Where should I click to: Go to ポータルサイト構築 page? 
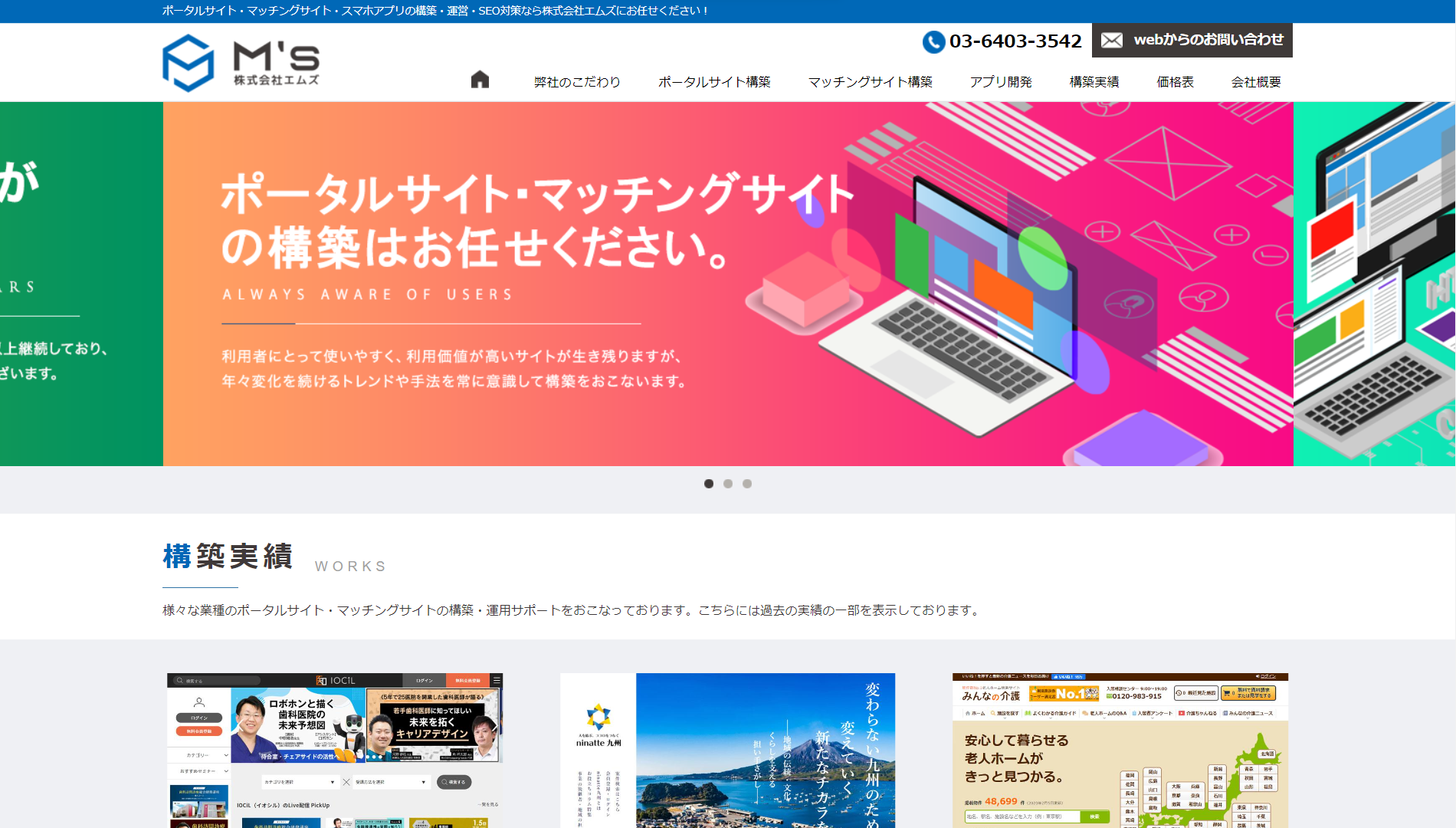coord(714,82)
